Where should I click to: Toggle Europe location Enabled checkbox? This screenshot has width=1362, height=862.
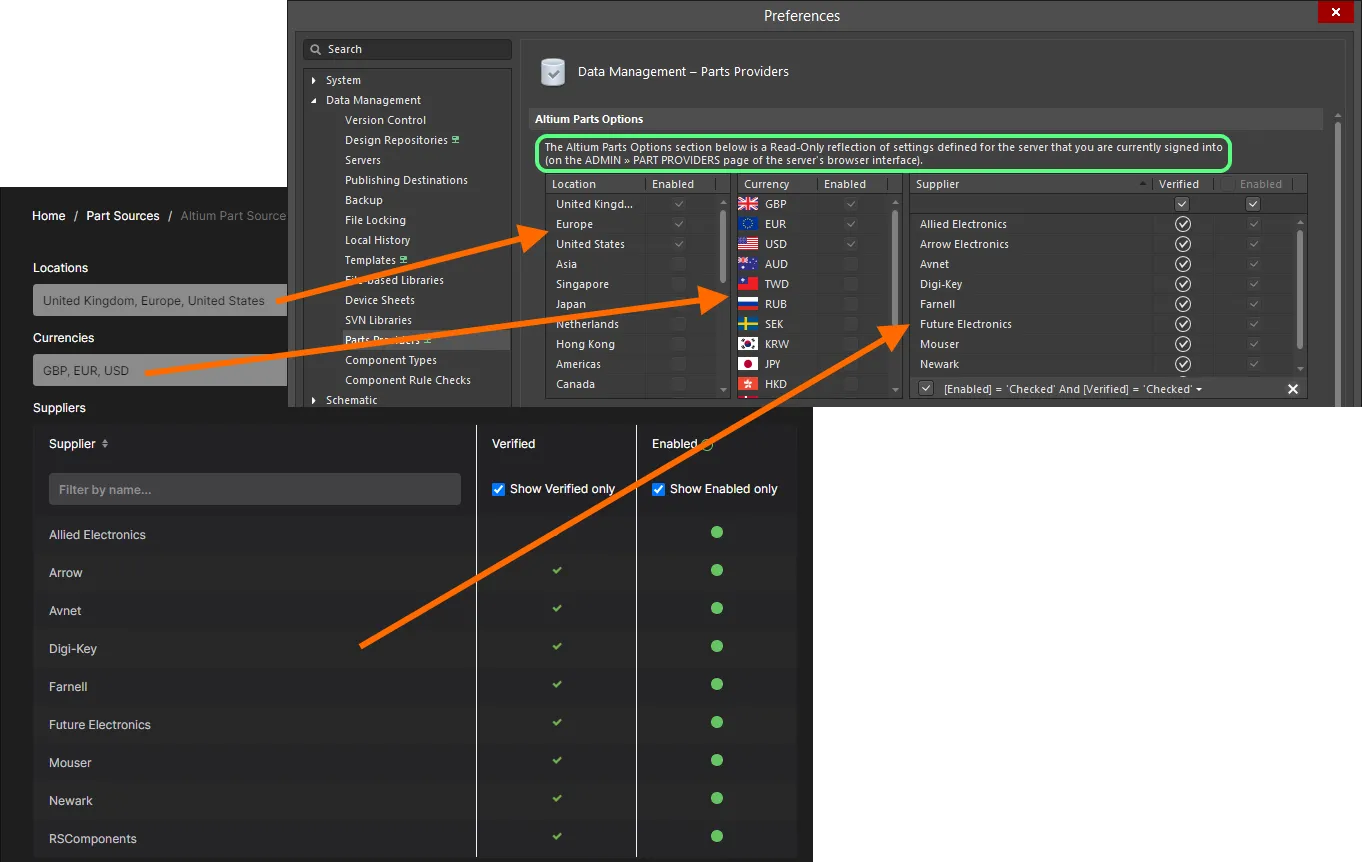pyautogui.click(x=679, y=224)
